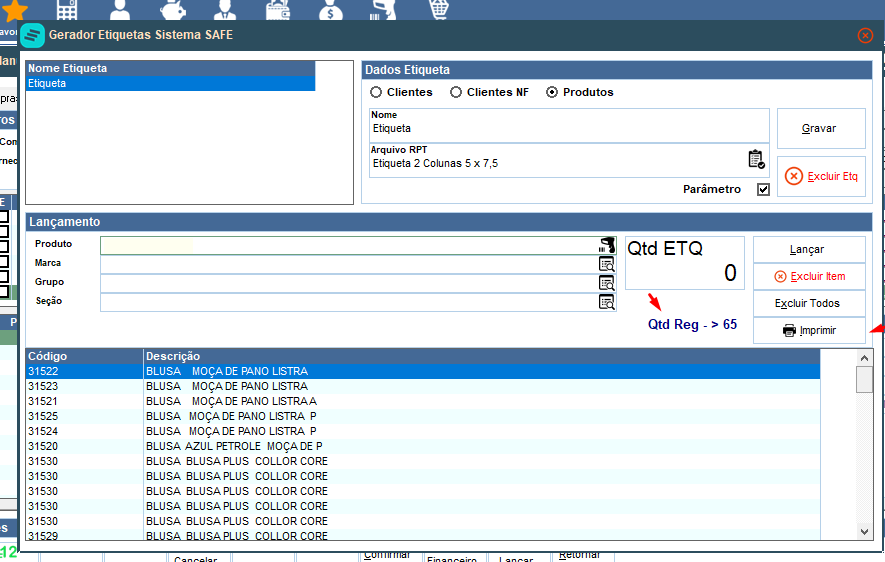Click the barcode scanner icon in Produto field

(607, 245)
